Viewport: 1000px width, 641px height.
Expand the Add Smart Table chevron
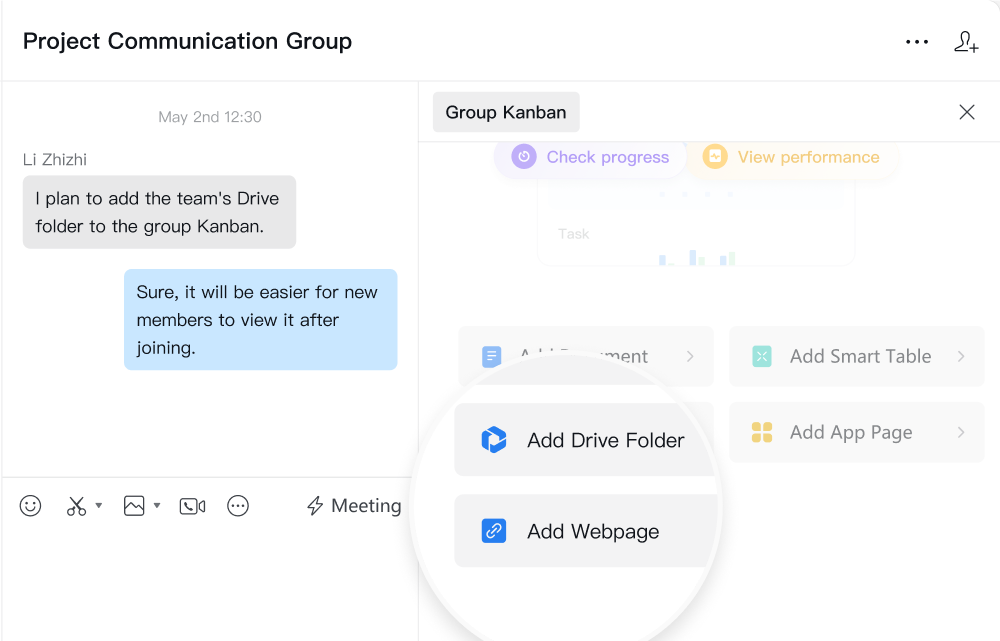(961, 356)
